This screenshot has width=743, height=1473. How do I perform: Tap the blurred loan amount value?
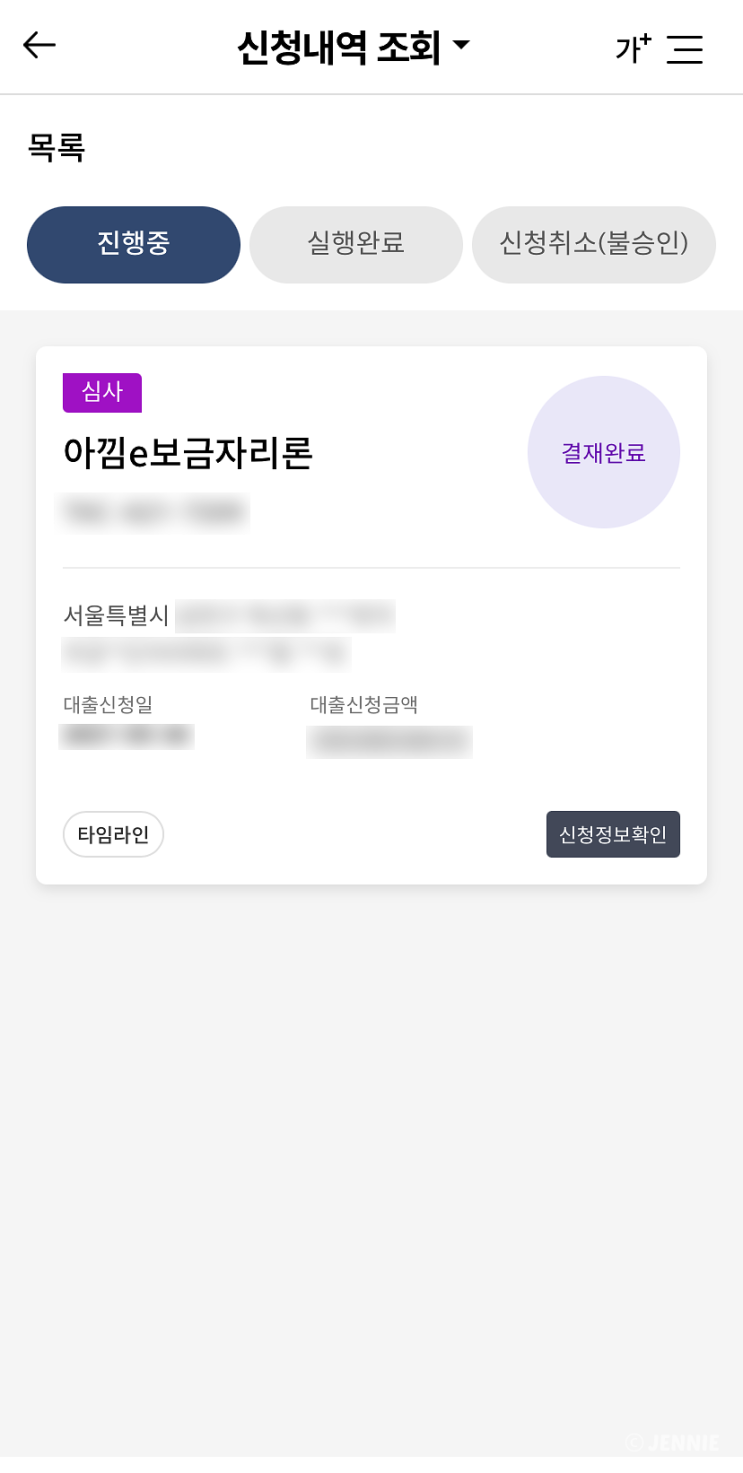[389, 741]
